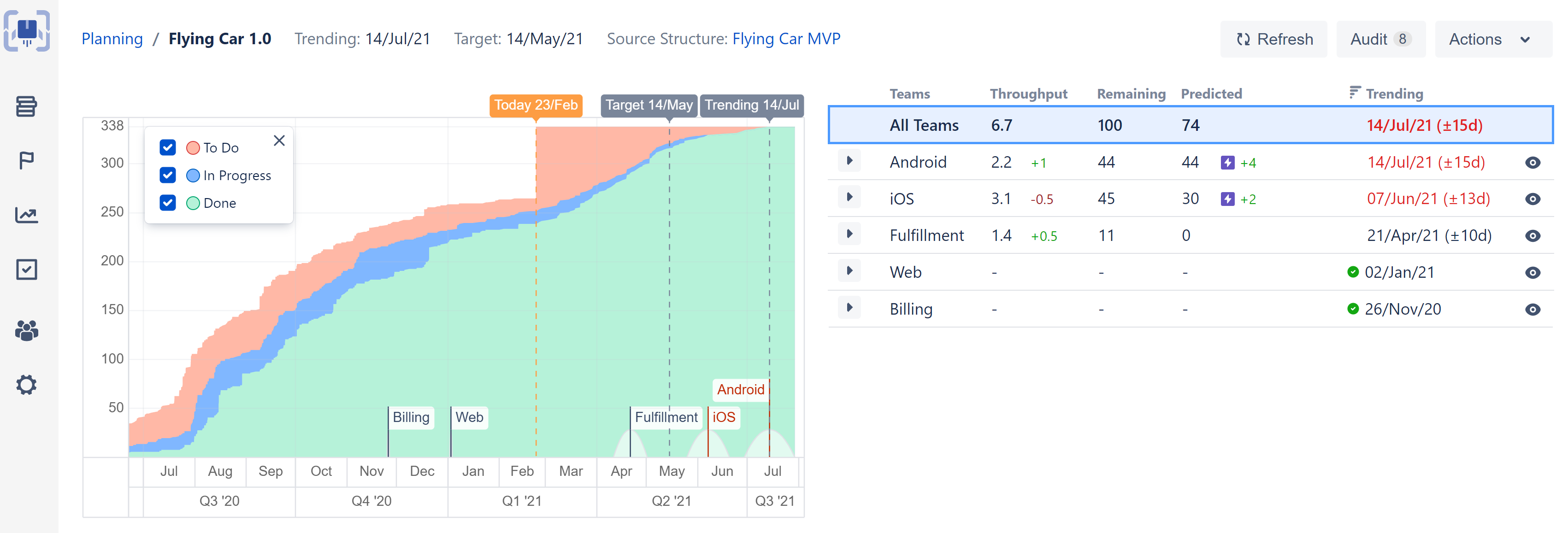Open settings gear icon in sidebar
Viewport: 1568px width, 533px height.
26,385
